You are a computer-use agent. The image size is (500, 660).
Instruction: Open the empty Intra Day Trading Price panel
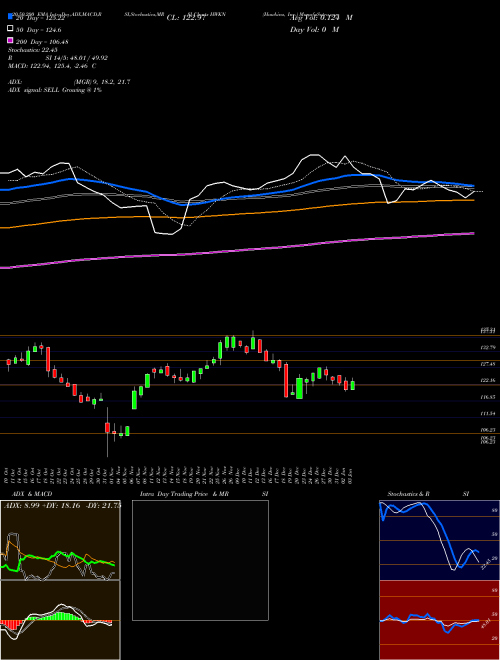200,560
